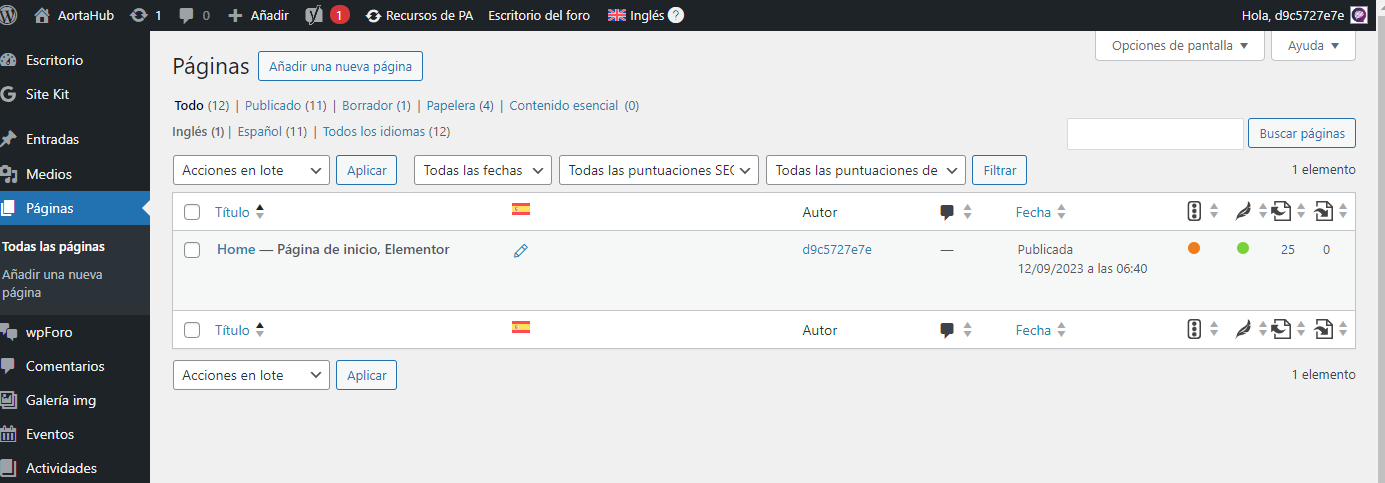Toggle the select-all checkbox in table footer
The image size is (1385, 483).
pyautogui.click(x=193, y=330)
